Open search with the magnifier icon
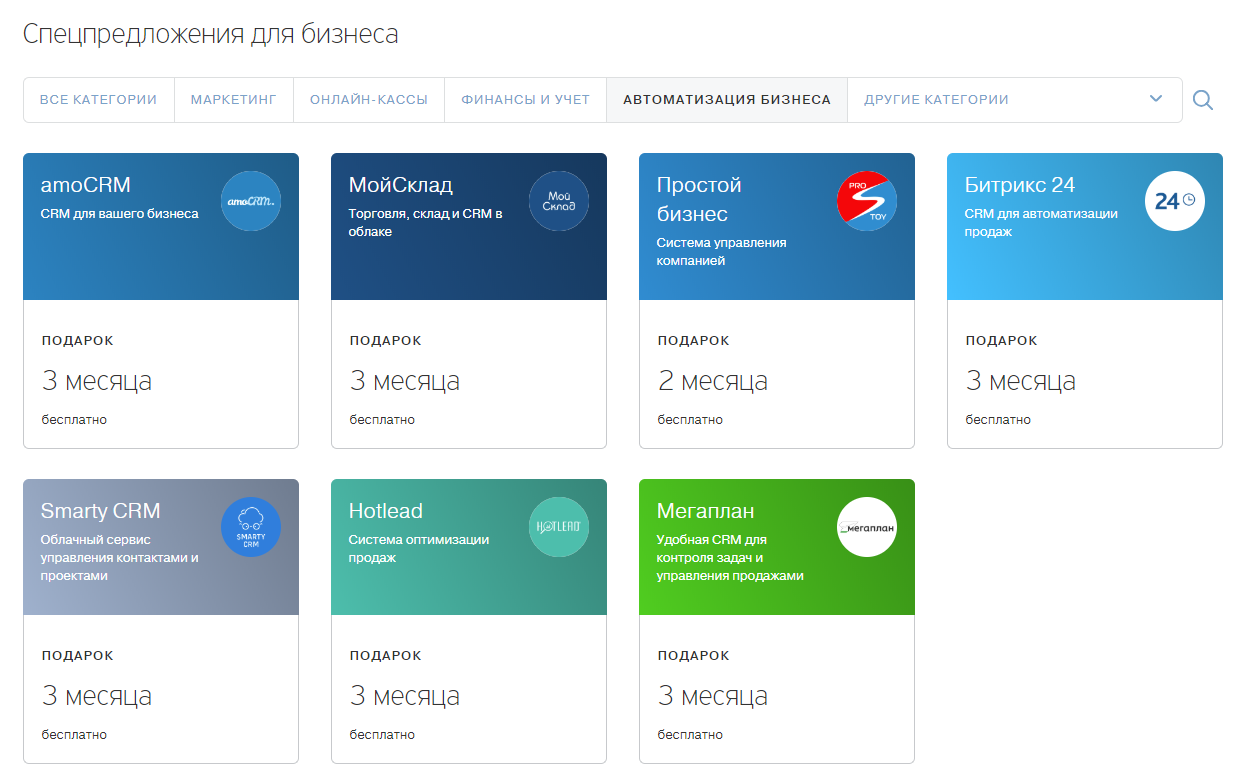Viewport: 1234px width, 775px height. coord(1203,100)
